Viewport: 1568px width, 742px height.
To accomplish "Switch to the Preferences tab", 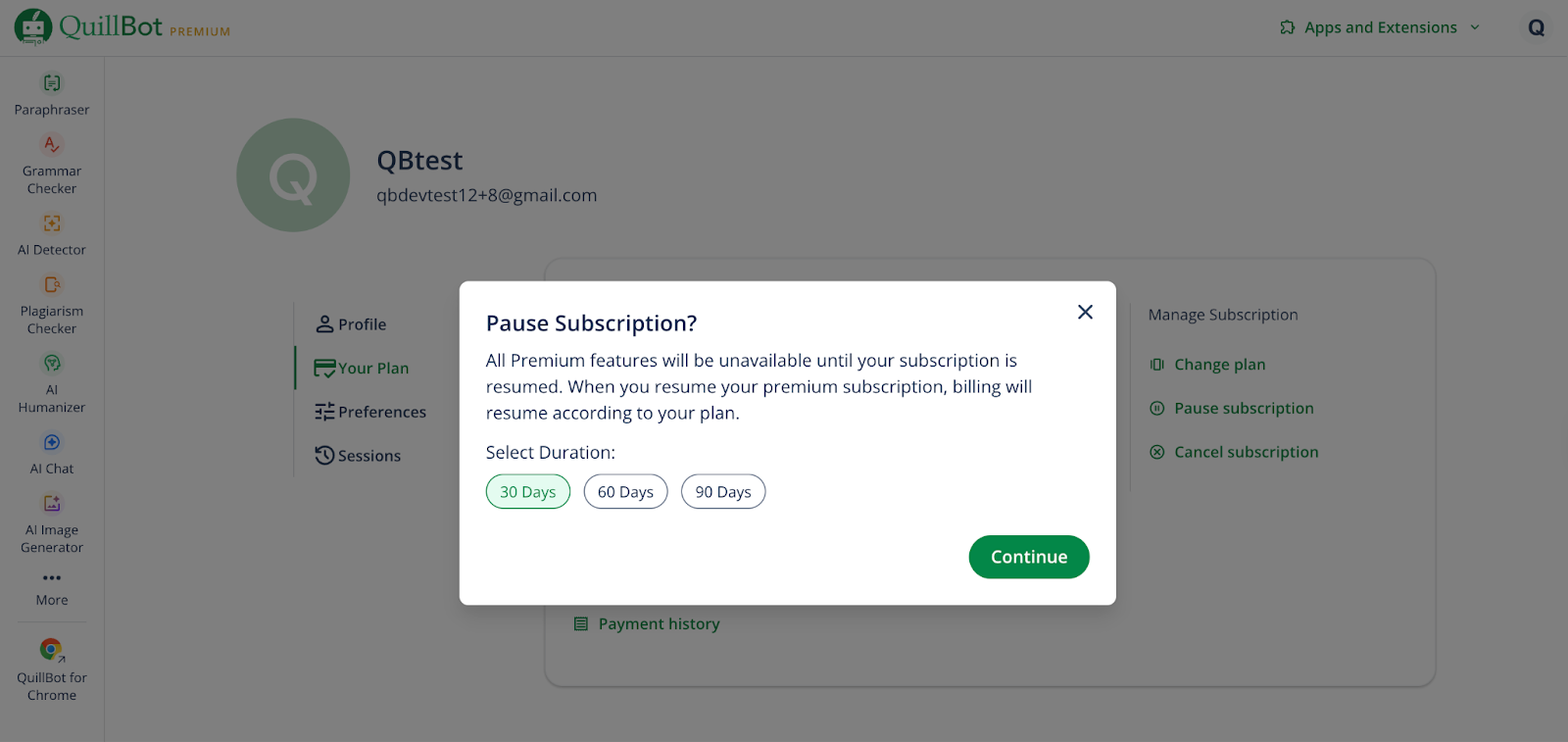I will (x=370, y=412).
